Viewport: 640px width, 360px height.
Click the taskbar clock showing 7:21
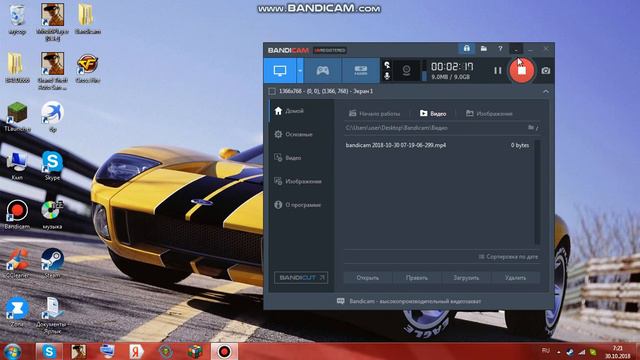[618, 352]
